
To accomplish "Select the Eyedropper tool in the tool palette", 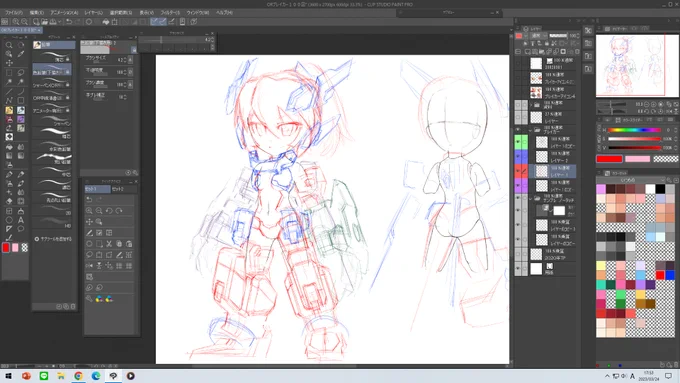I will click(20, 54).
